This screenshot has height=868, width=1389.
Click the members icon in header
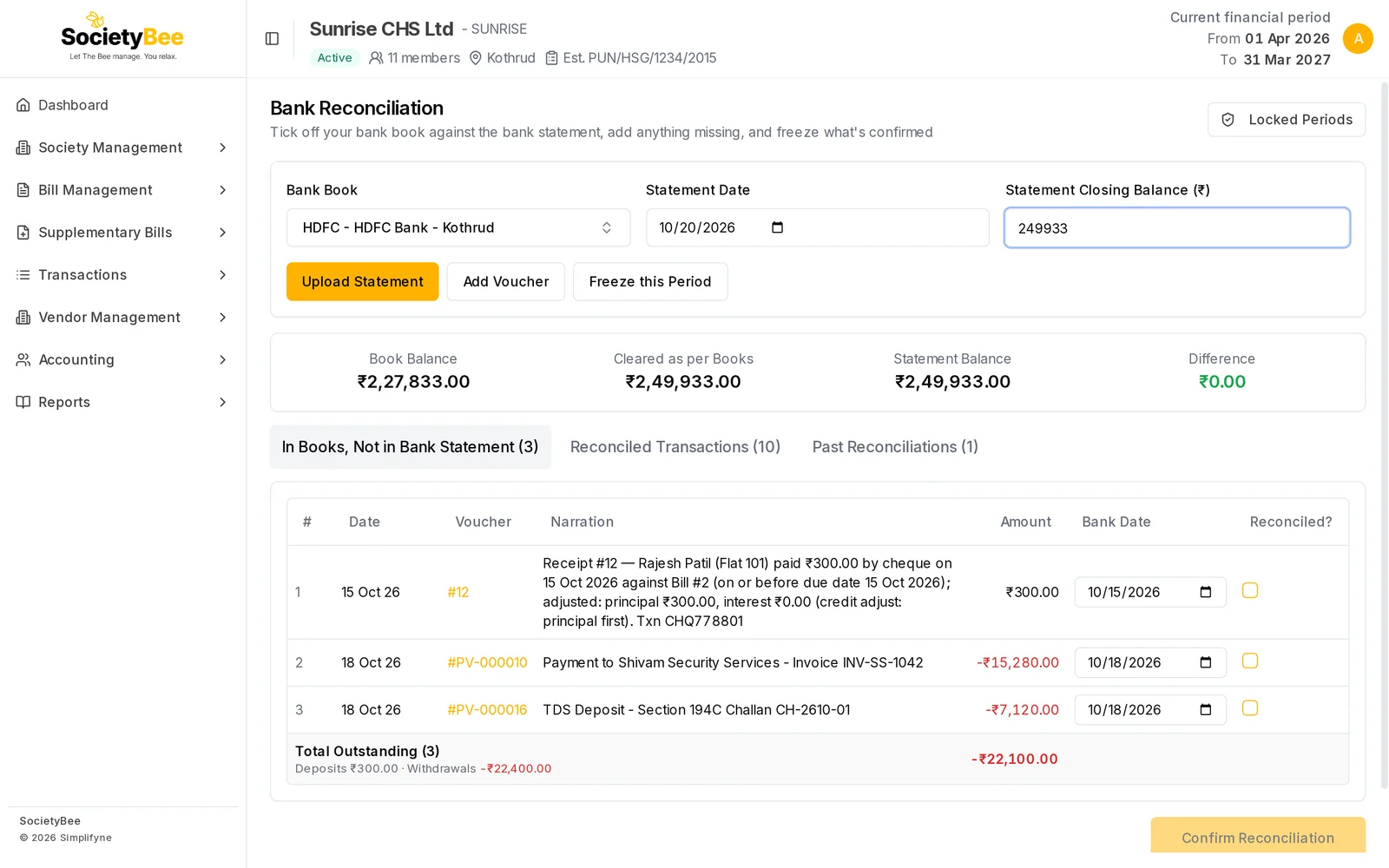(x=376, y=58)
